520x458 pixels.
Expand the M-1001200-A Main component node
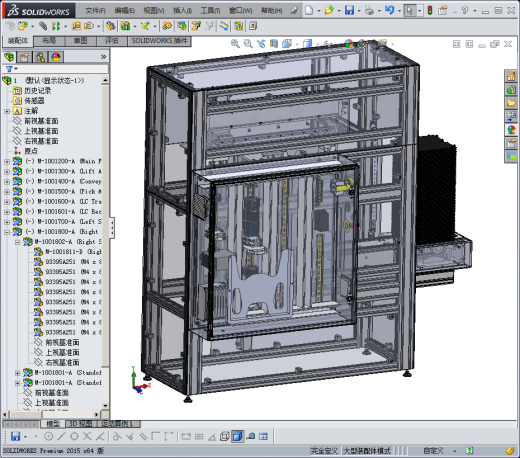pos(7,162)
